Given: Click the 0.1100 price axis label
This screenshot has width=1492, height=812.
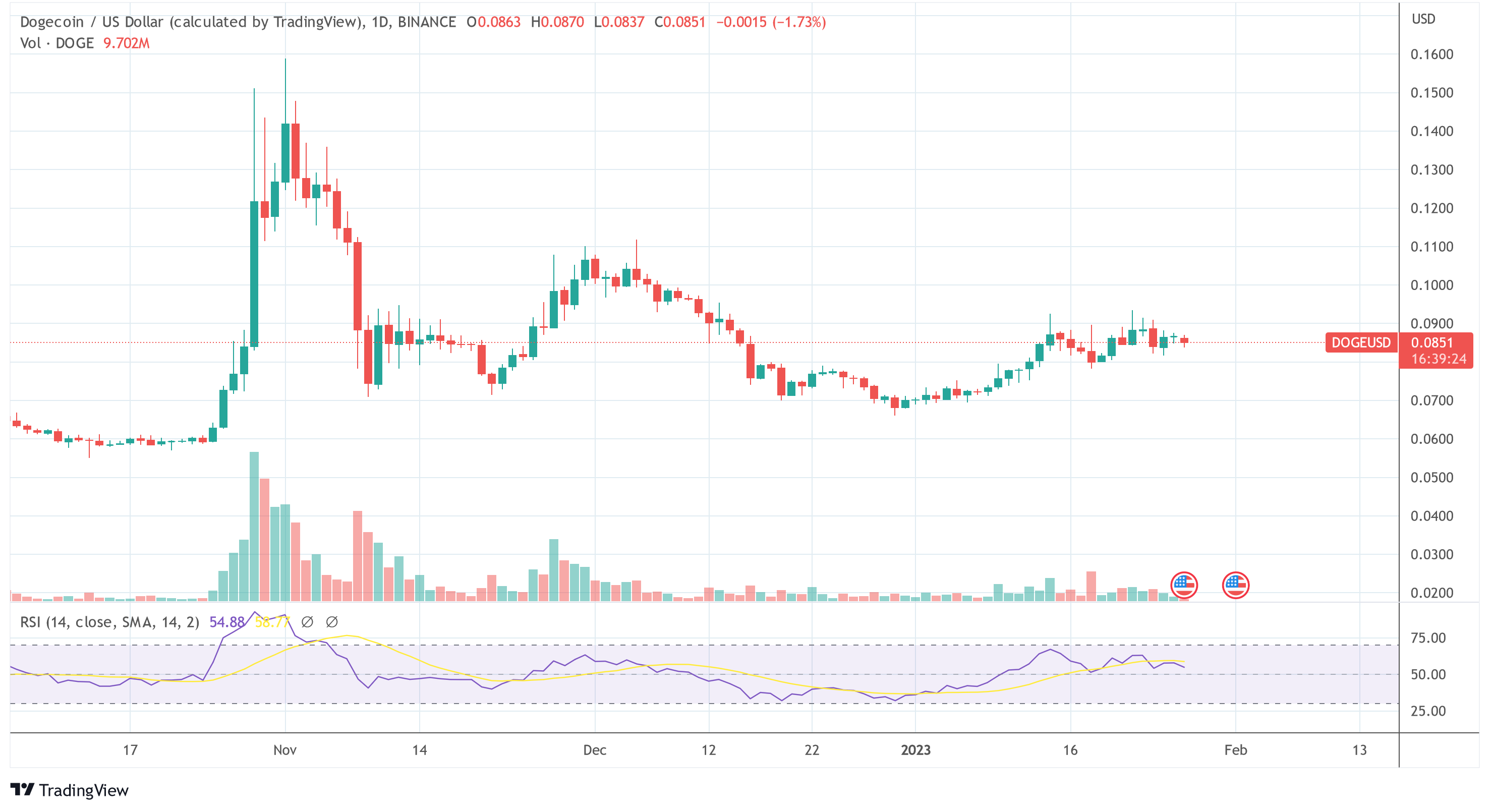Looking at the screenshot, I should tap(1432, 247).
